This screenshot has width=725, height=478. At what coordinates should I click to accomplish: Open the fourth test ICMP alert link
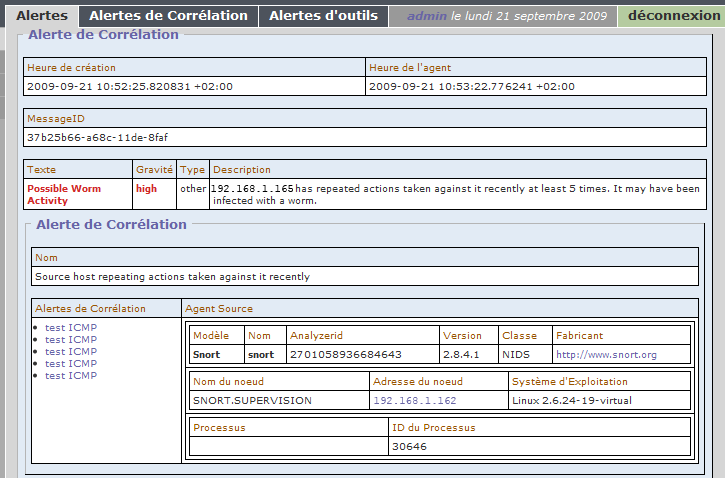[71, 364]
